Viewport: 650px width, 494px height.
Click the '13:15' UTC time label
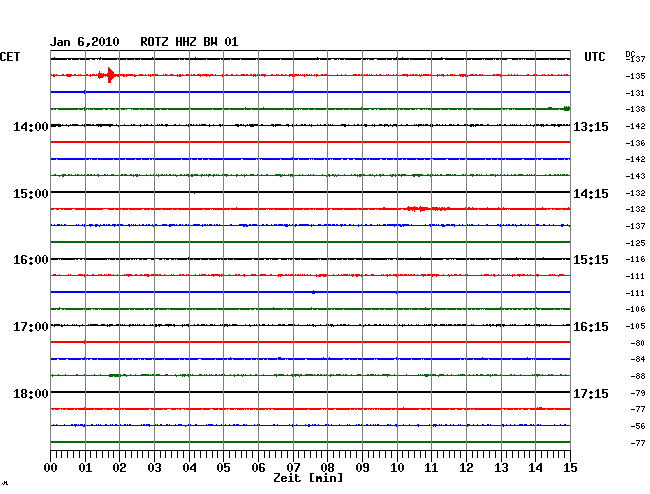591,126
